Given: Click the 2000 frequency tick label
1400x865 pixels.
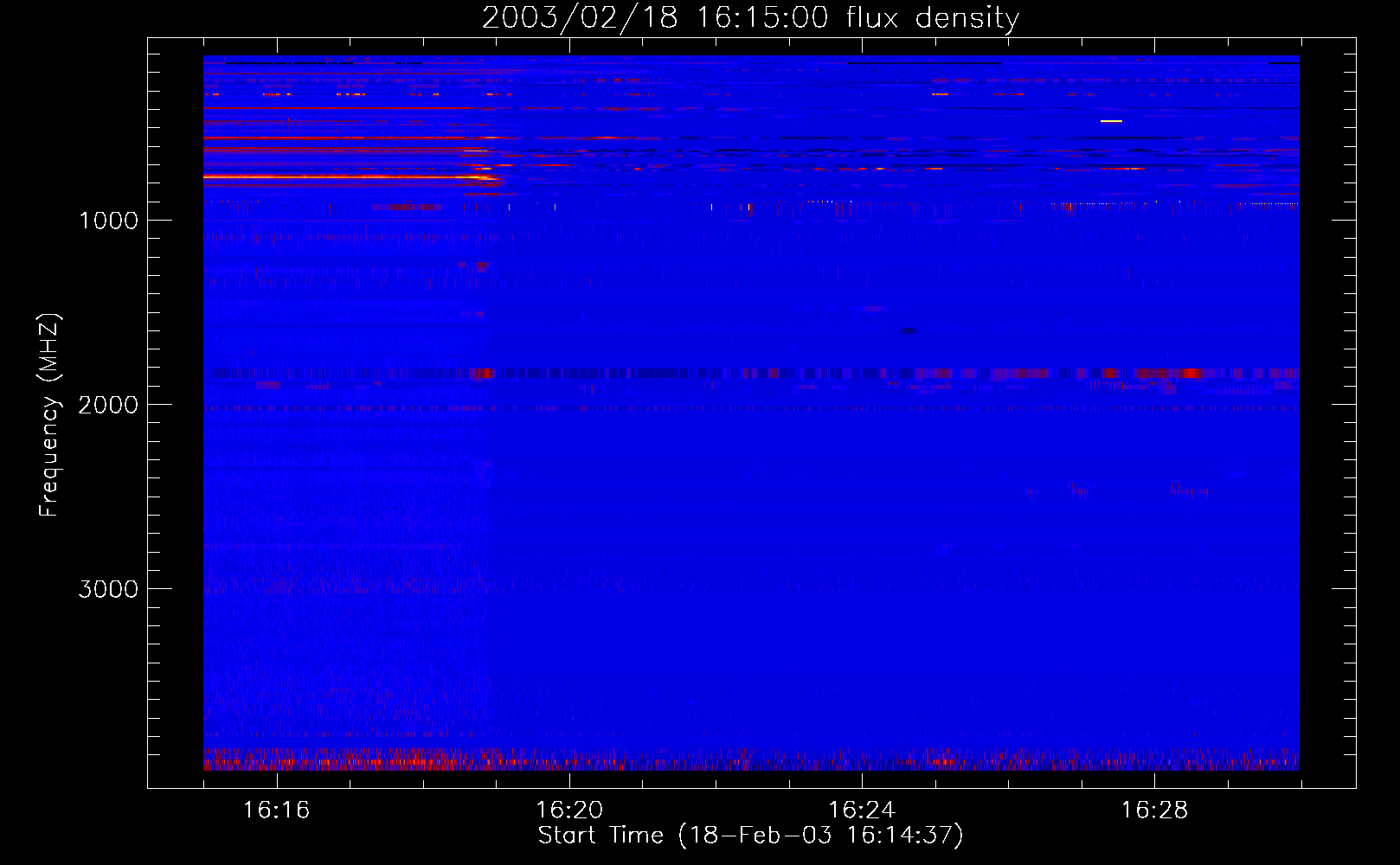Looking at the screenshot, I should click(108, 405).
